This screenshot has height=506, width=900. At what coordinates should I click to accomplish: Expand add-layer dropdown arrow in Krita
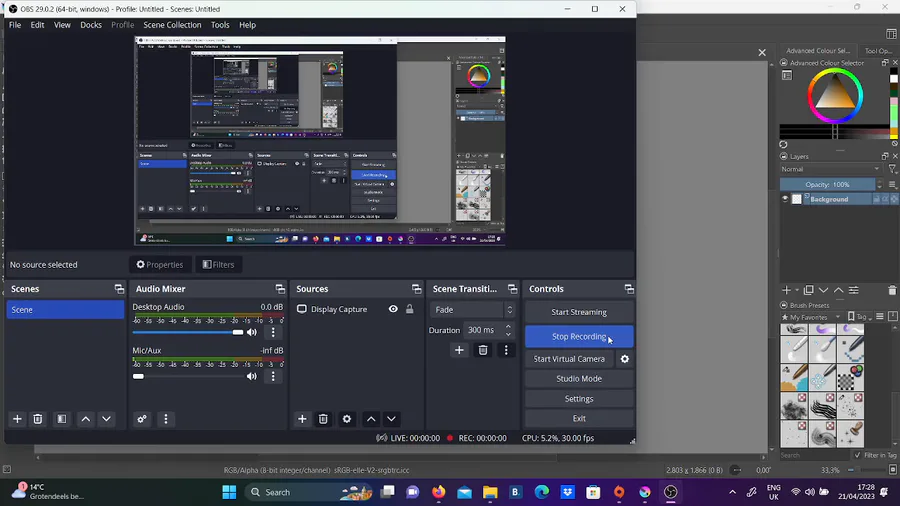click(797, 290)
